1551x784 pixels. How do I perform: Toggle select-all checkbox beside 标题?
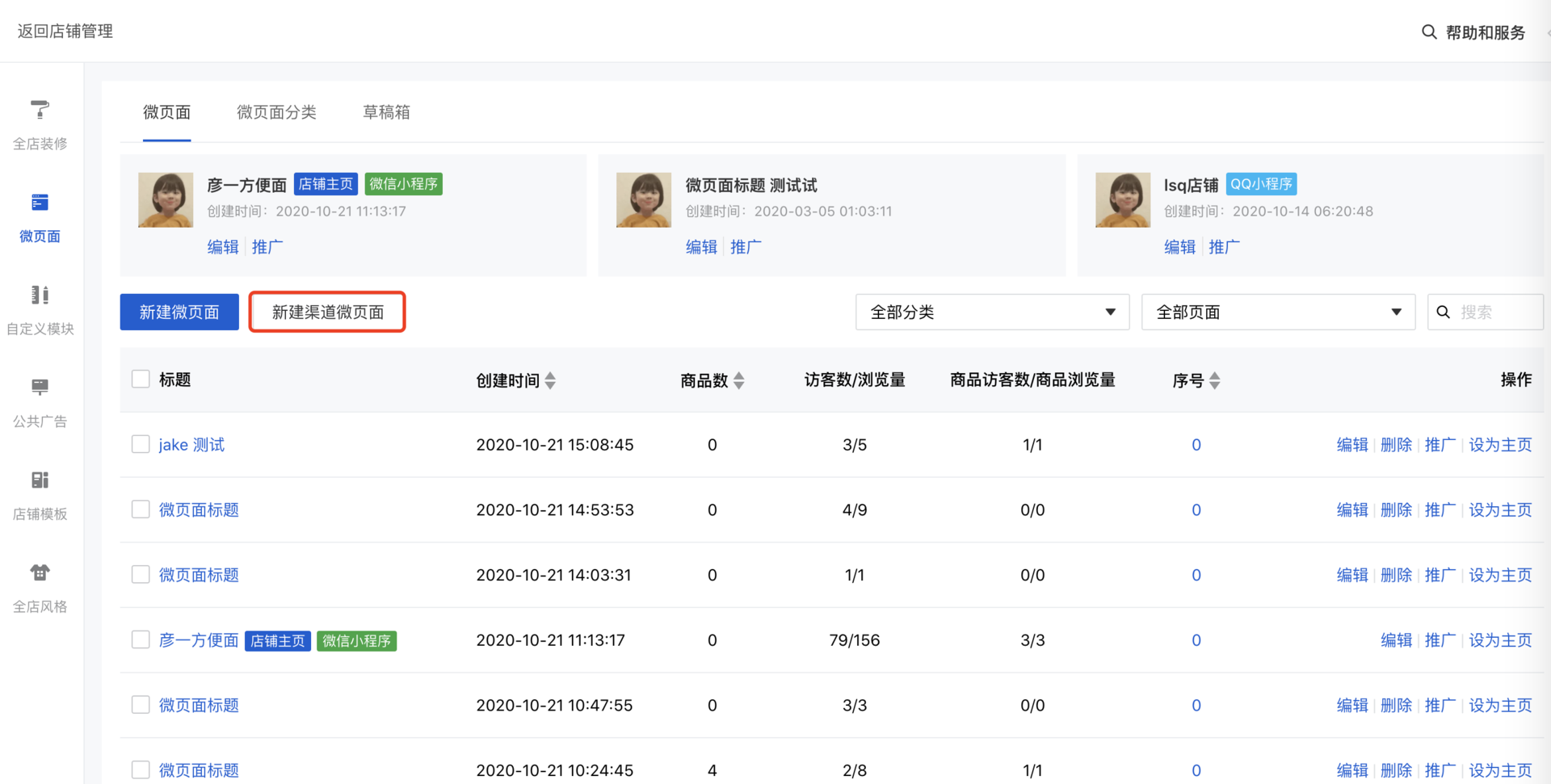point(141,379)
